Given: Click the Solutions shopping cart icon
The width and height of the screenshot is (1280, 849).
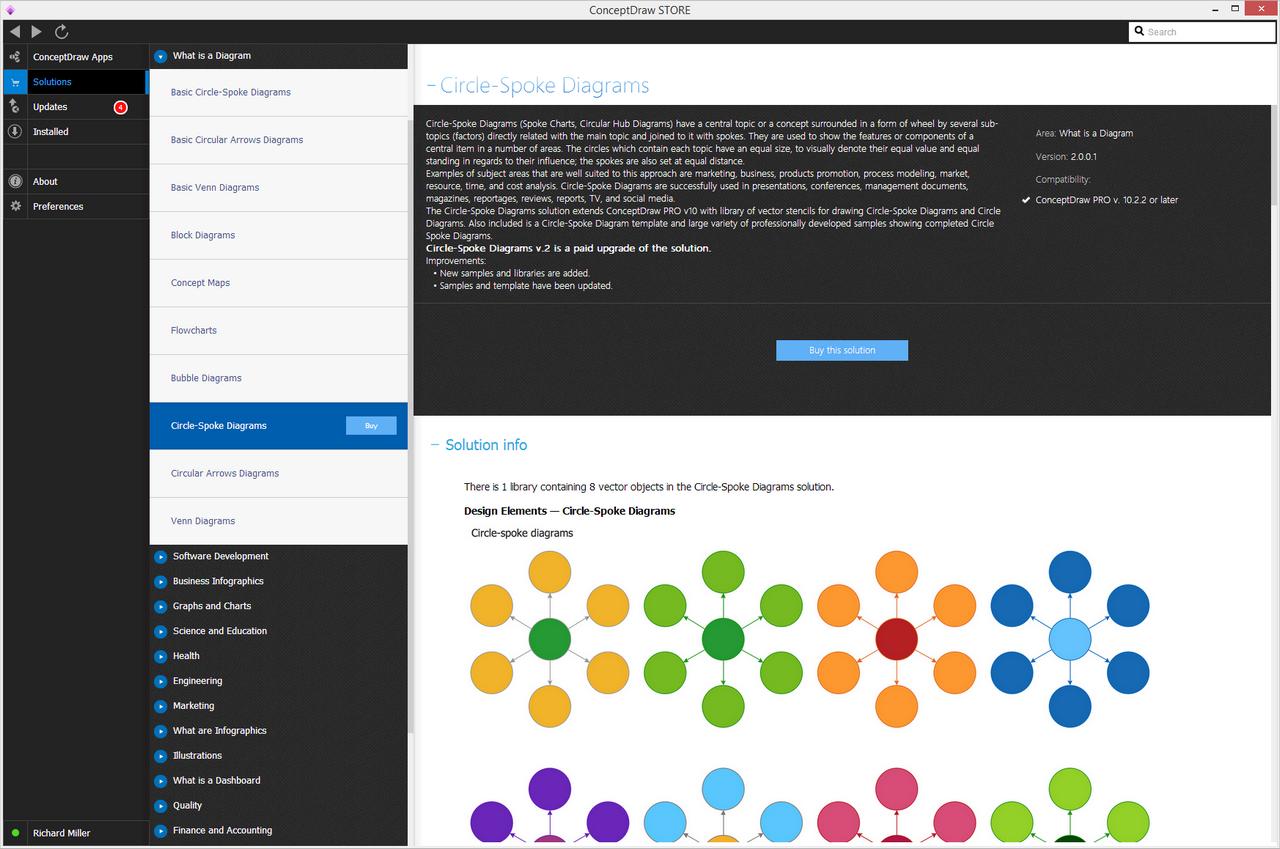Looking at the screenshot, I should pos(15,82).
